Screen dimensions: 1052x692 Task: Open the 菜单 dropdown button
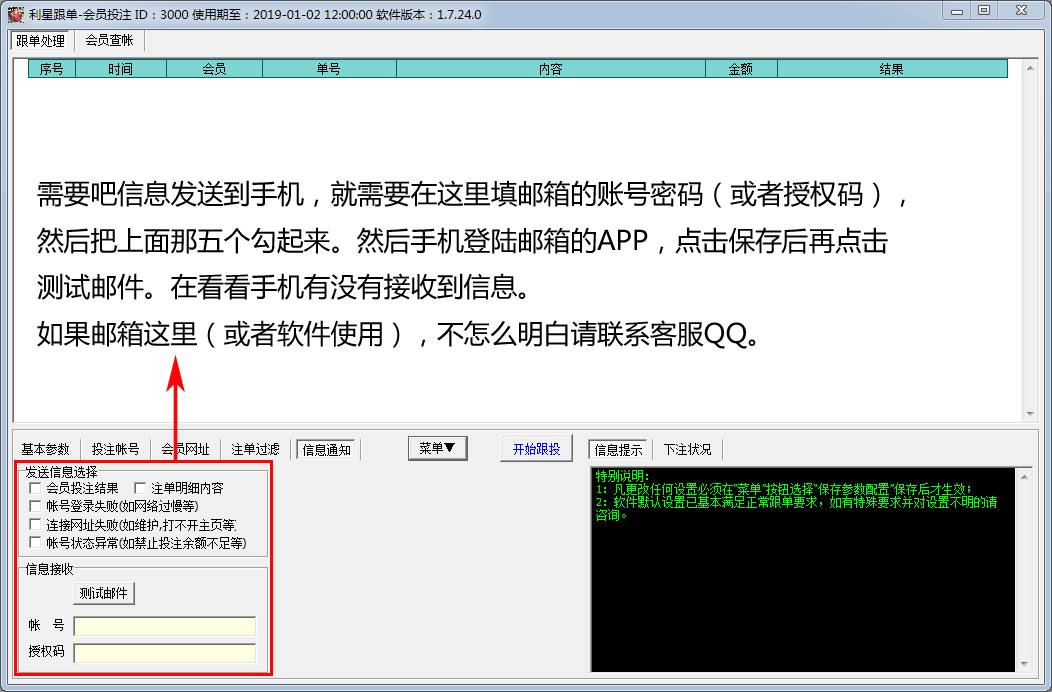point(438,449)
